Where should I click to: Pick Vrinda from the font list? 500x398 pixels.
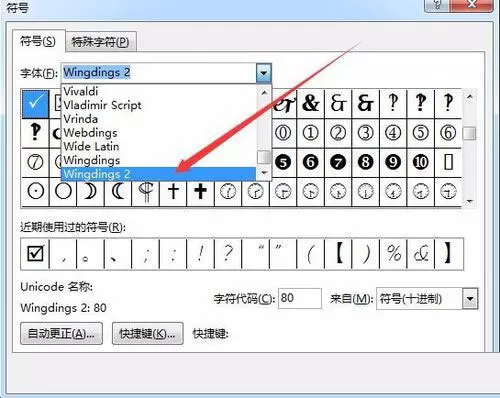click(x=159, y=119)
